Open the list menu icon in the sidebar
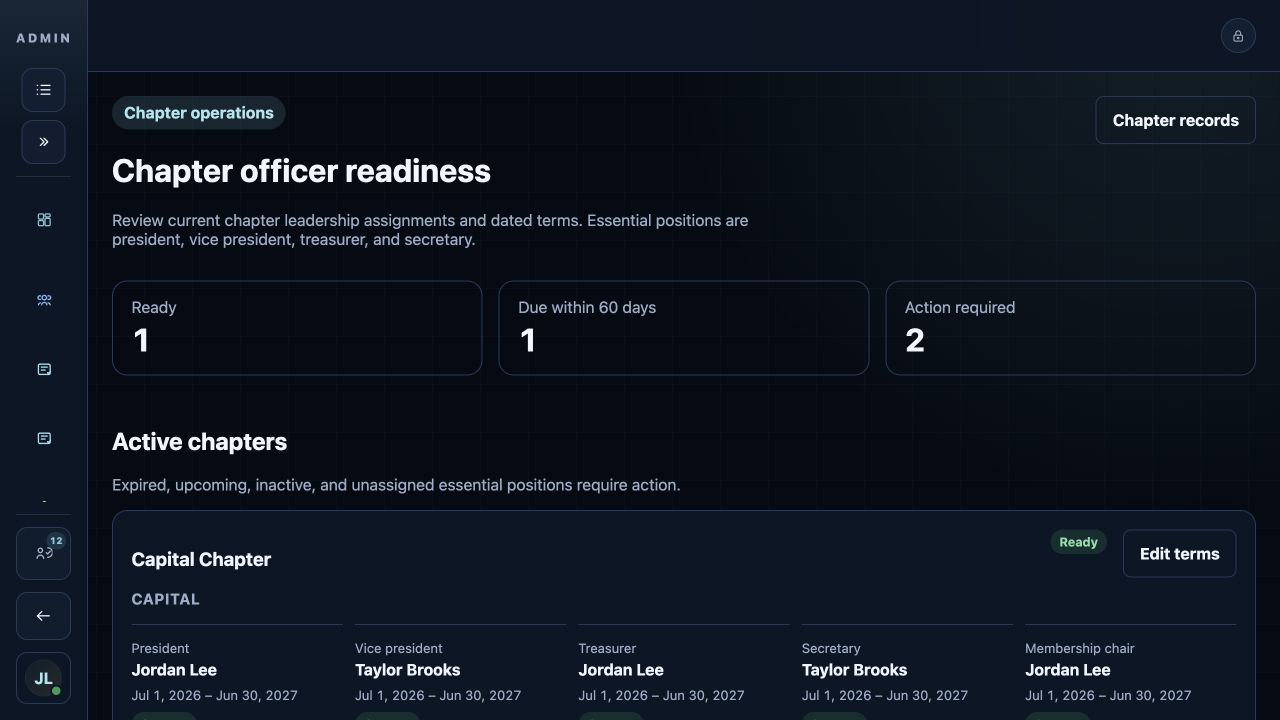This screenshot has height=720, width=1280. (44, 90)
